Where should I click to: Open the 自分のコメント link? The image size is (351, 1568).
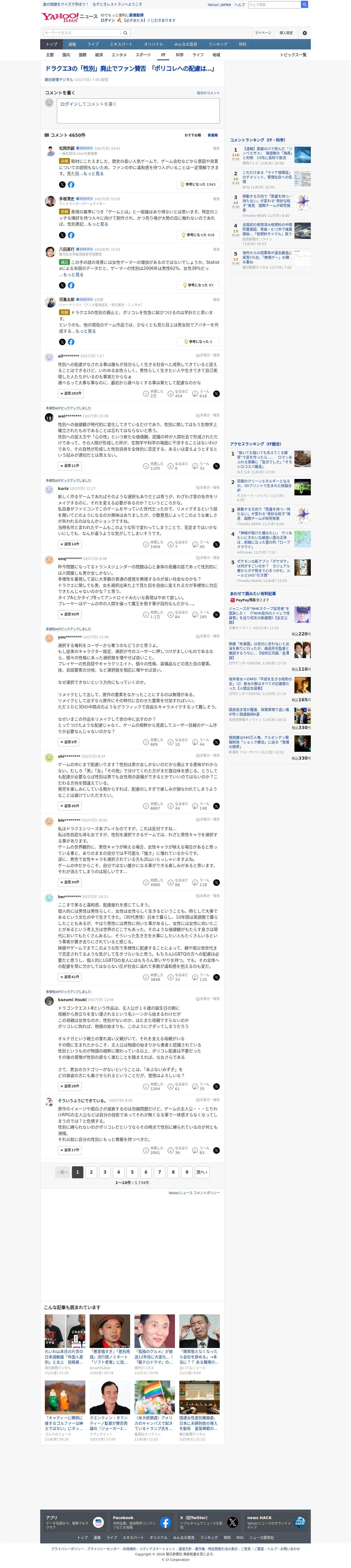(x=208, y=93)
